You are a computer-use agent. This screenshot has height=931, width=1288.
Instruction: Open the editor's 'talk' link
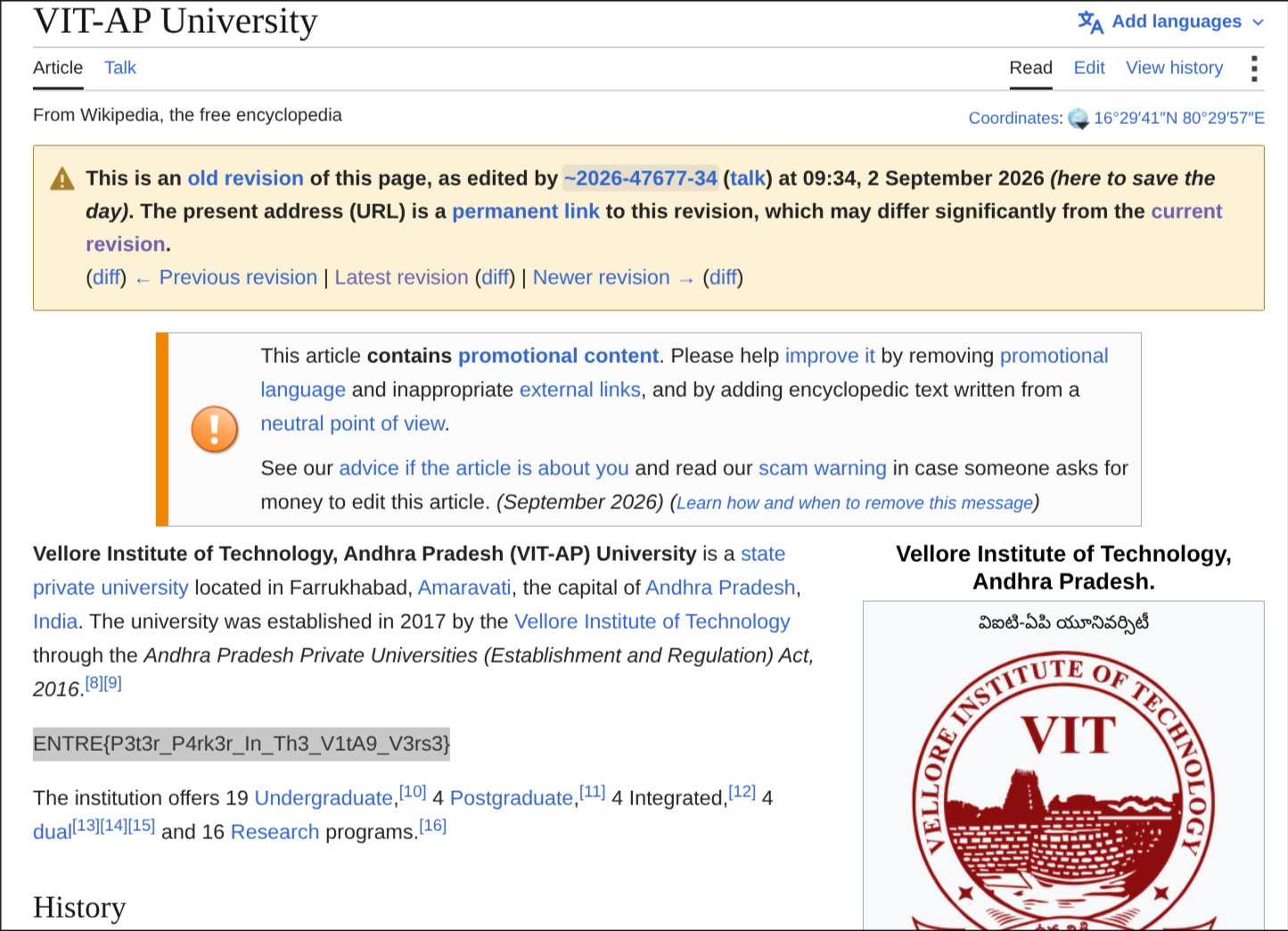748,178
